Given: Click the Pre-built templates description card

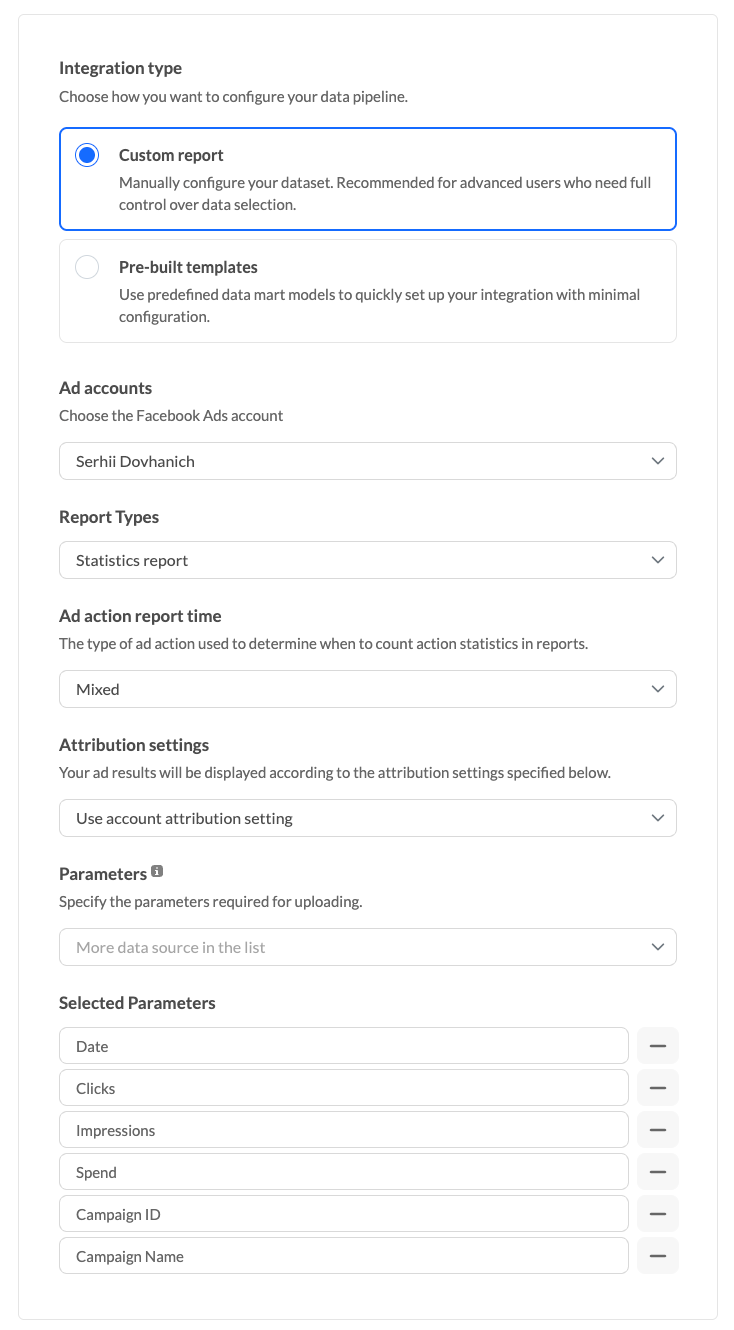Looking at the screenshot, I should coord(367,290).
